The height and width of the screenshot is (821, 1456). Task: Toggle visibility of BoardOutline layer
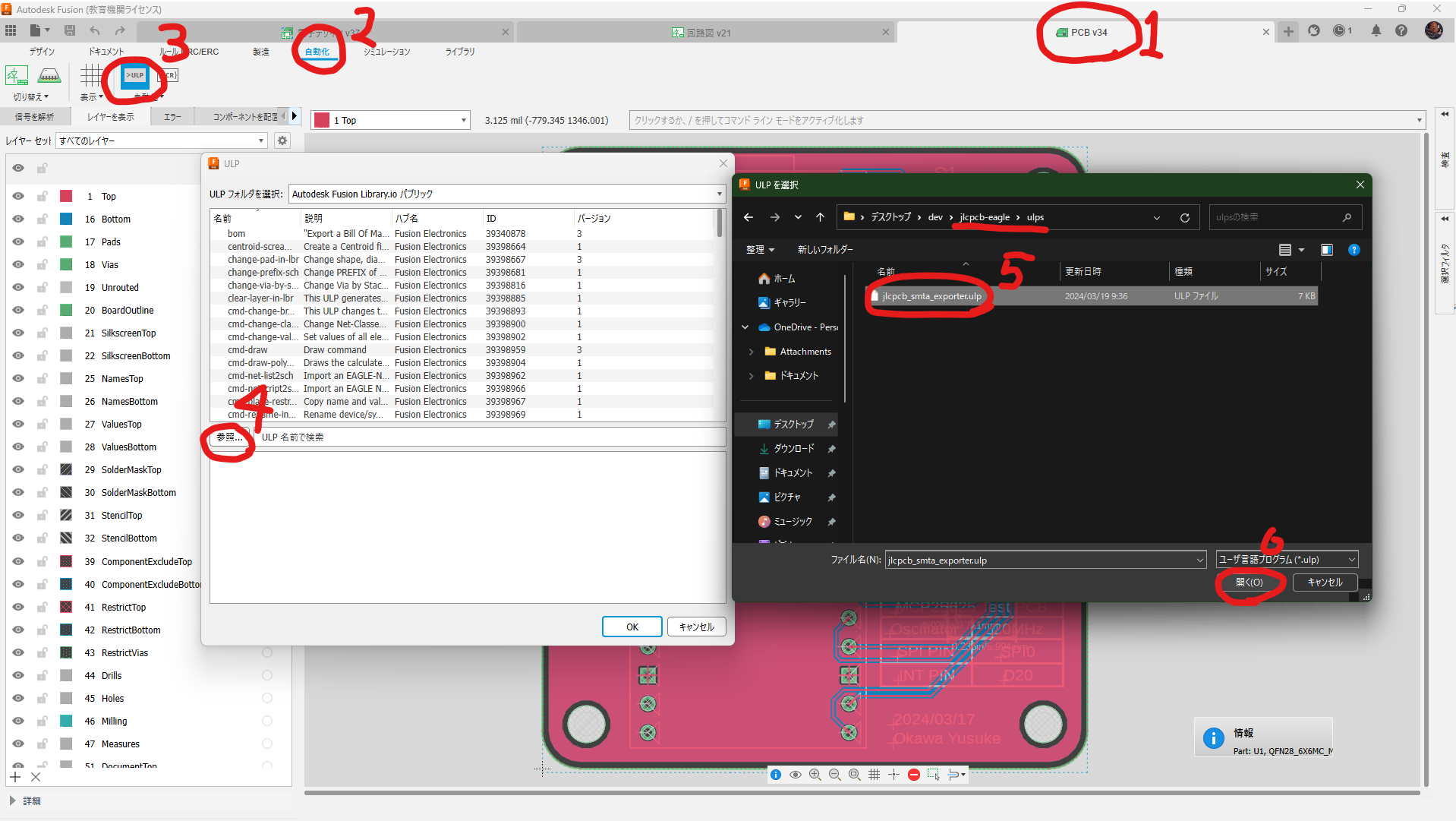tap(18, 311)
